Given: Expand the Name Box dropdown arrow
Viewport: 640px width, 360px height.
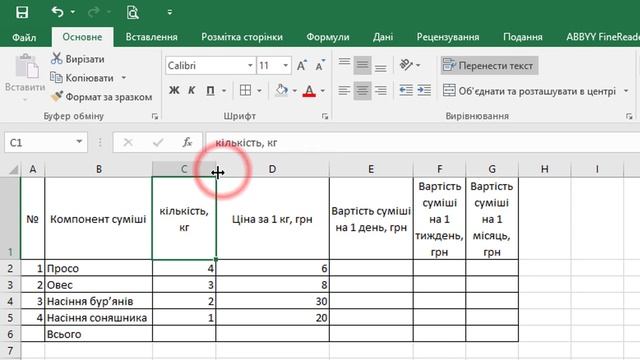Looking at the screenshot, I should (x=79, y=142).
